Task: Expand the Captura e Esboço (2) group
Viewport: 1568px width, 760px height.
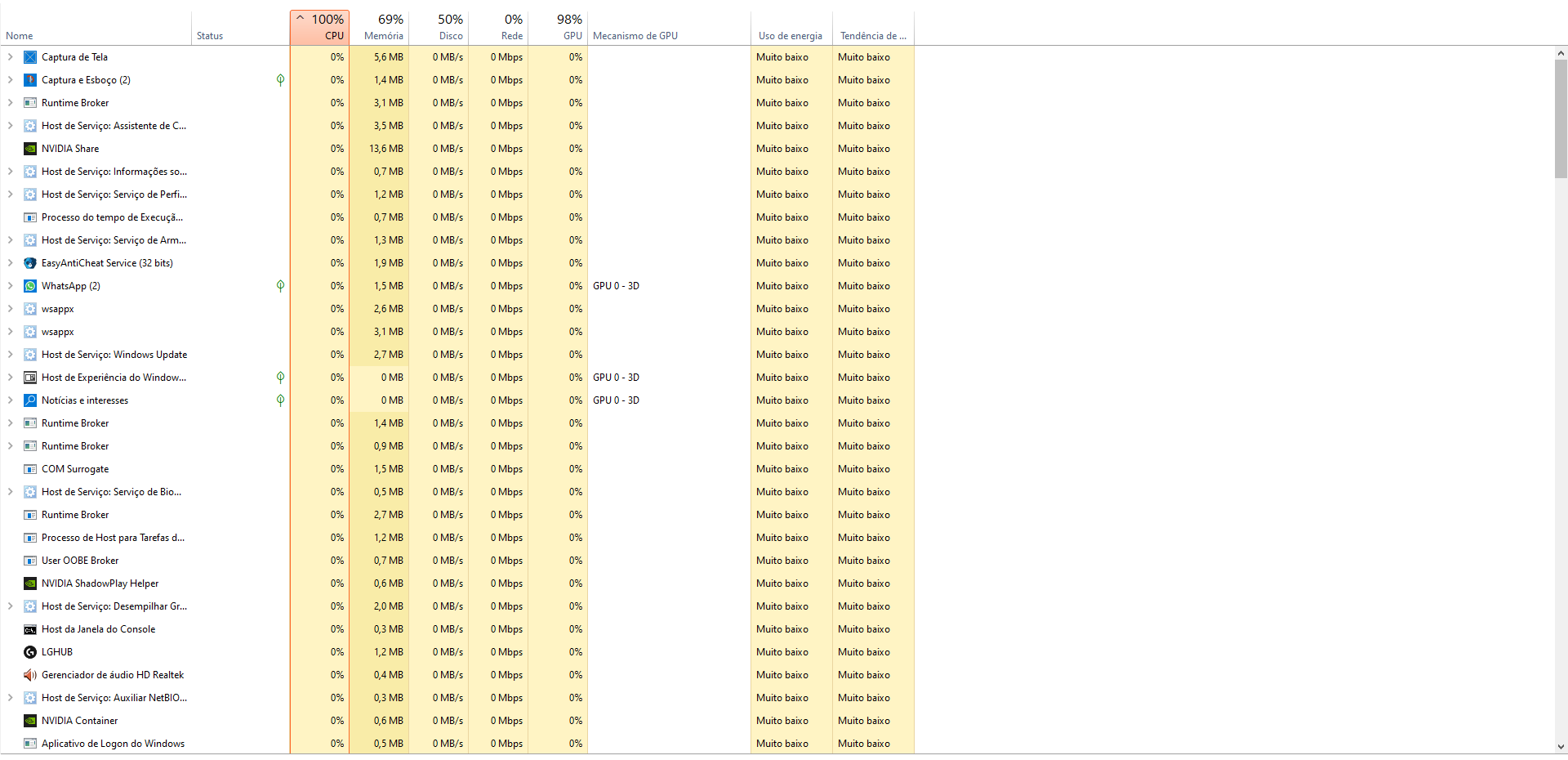Action: point(10,80)
